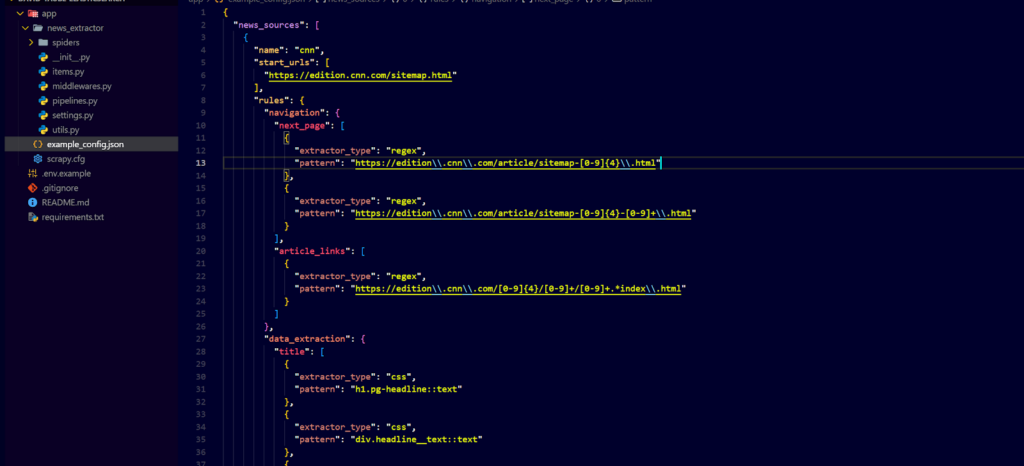Open pipelines.py from the explorer
1024x466 pixels.
74,101
